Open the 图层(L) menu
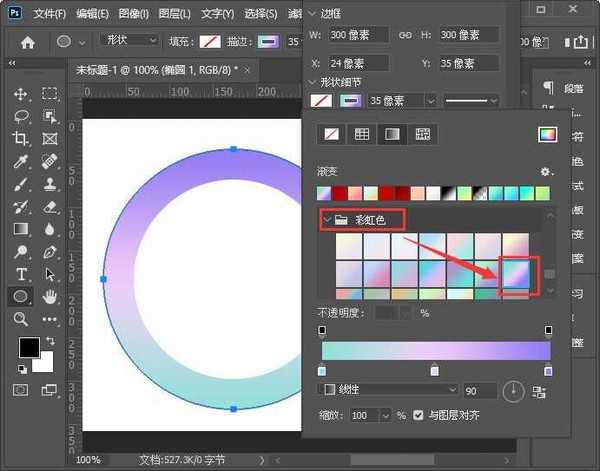The height and width of the screenshot is (471, 600). click(174, 14)
